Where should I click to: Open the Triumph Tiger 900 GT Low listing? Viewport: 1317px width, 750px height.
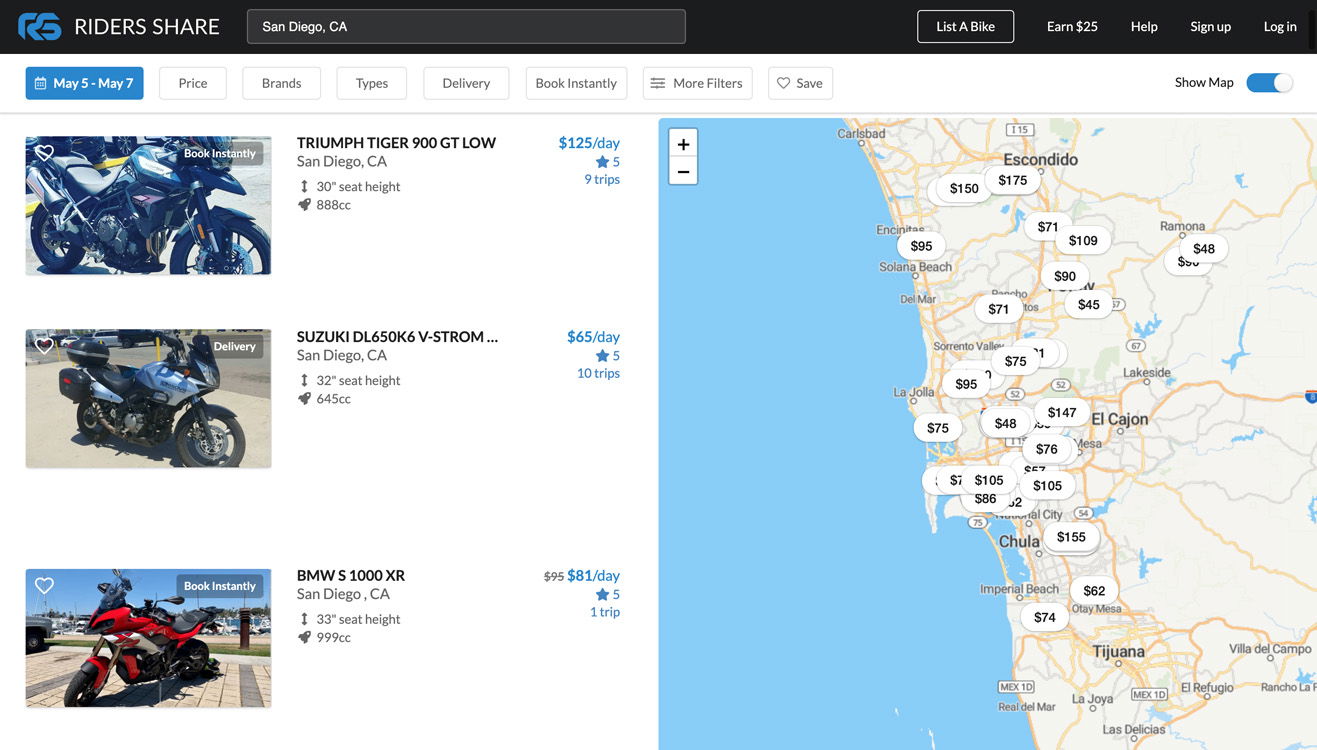pos(396,143)
